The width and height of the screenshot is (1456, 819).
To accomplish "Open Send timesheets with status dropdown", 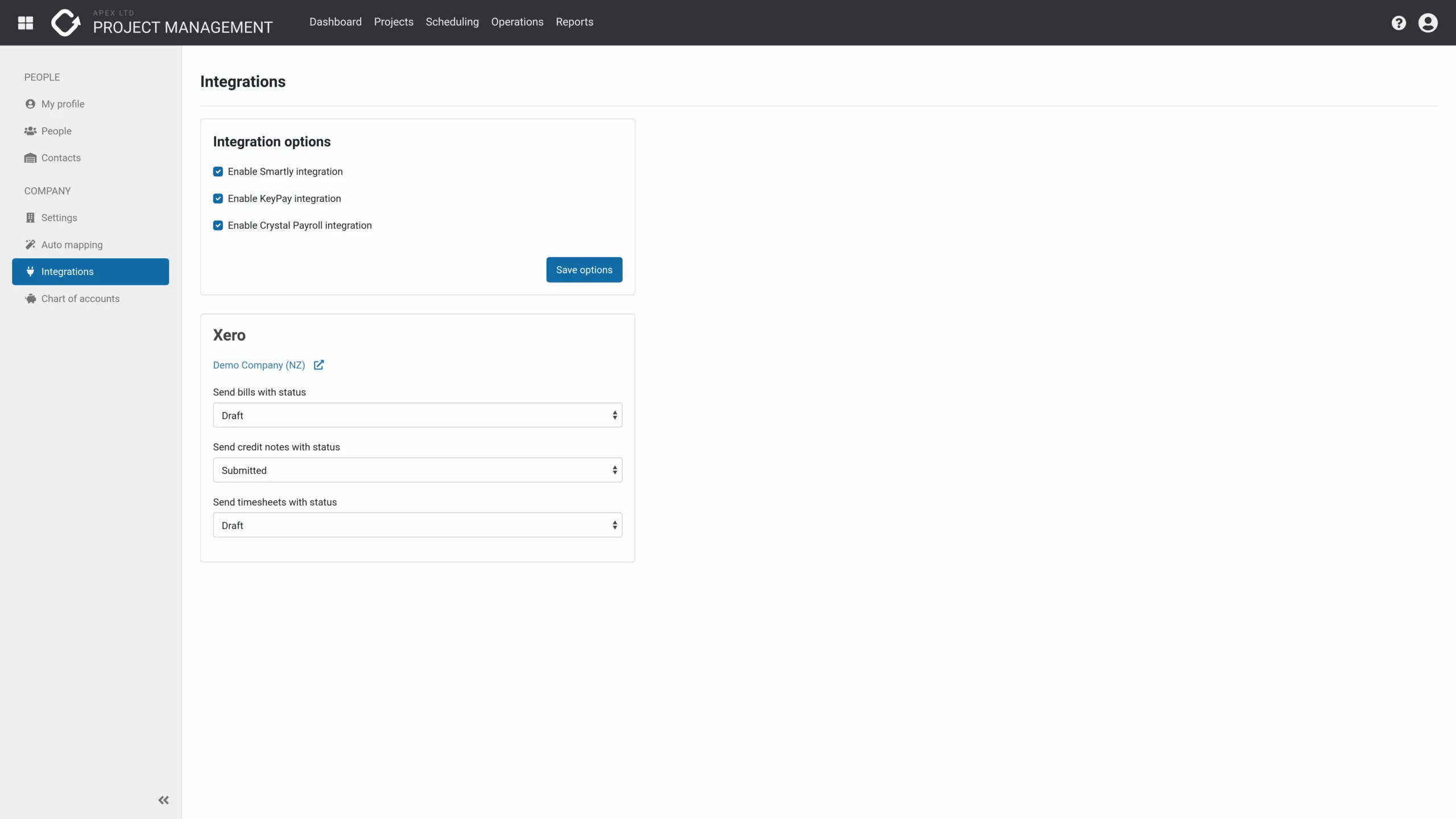I will point(417,526).
